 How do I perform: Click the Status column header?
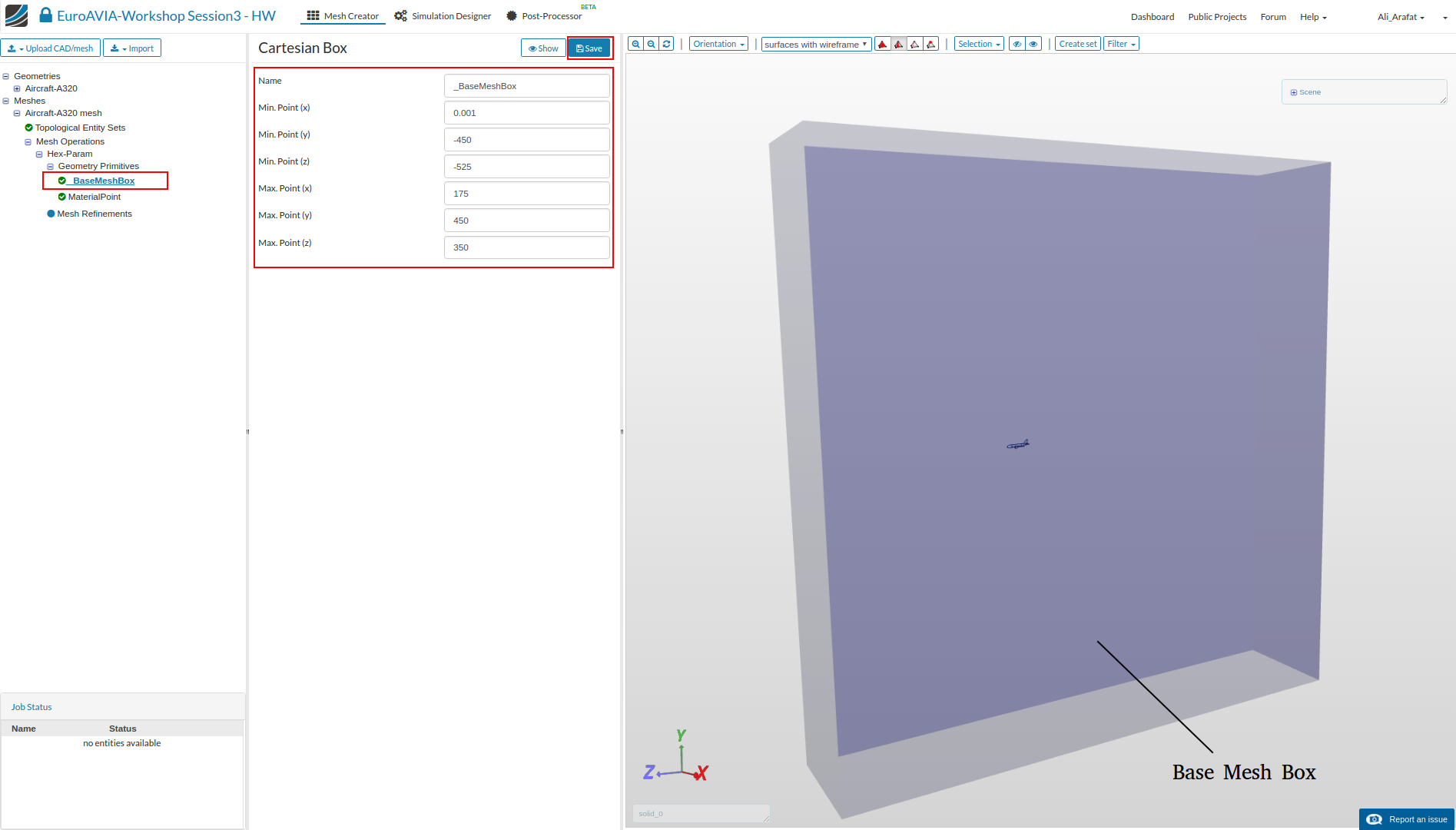pos(122,729)
